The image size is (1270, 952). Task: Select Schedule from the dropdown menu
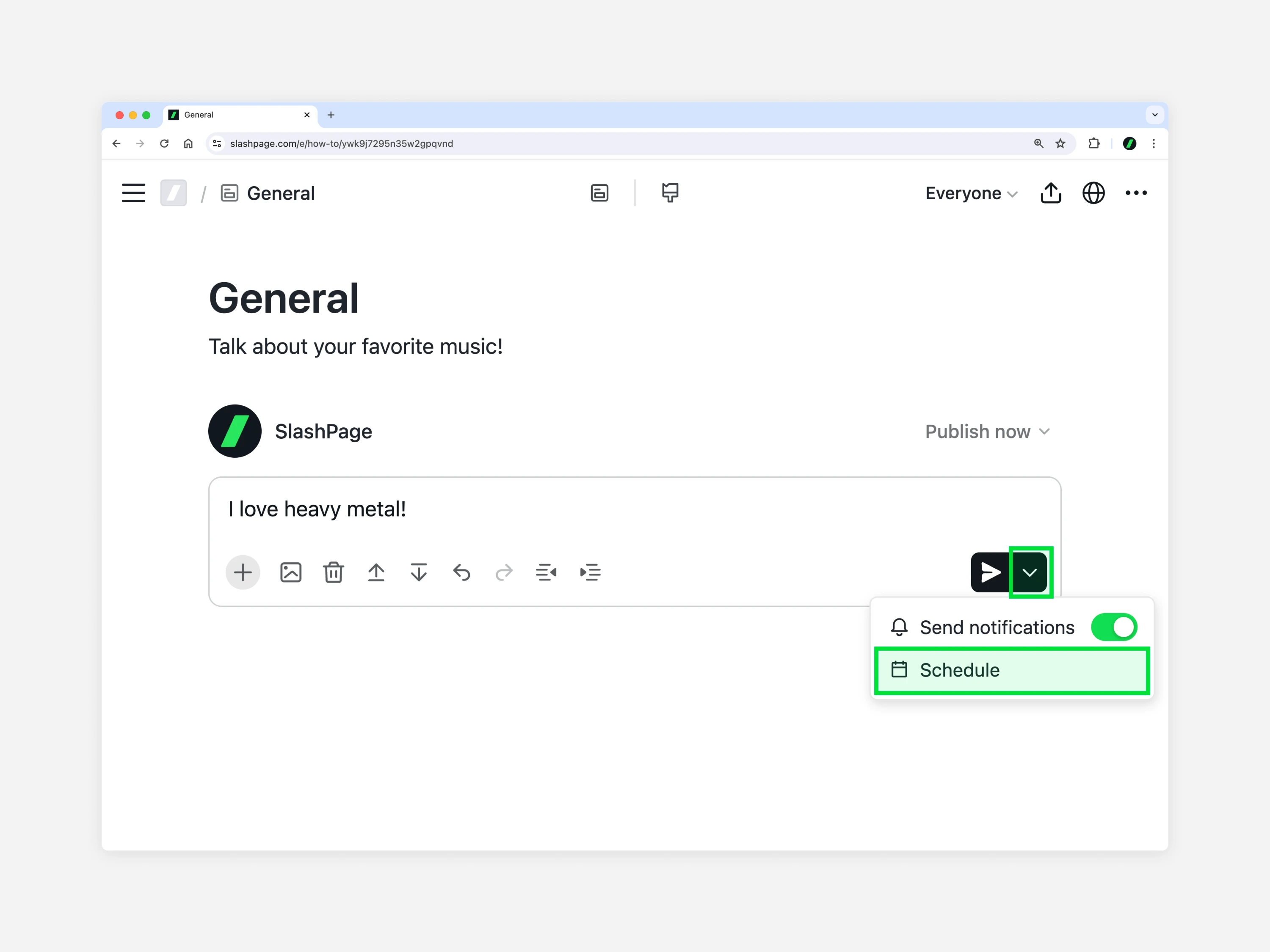[1012, 670]
